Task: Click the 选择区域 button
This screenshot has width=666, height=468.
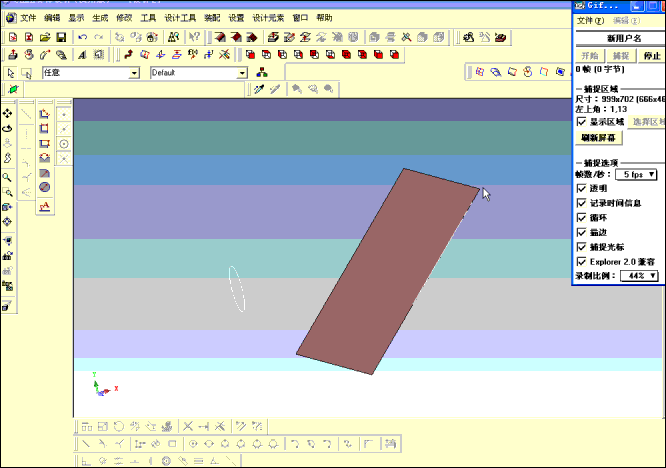Action: pyautogui.click(x=646, y=122)
